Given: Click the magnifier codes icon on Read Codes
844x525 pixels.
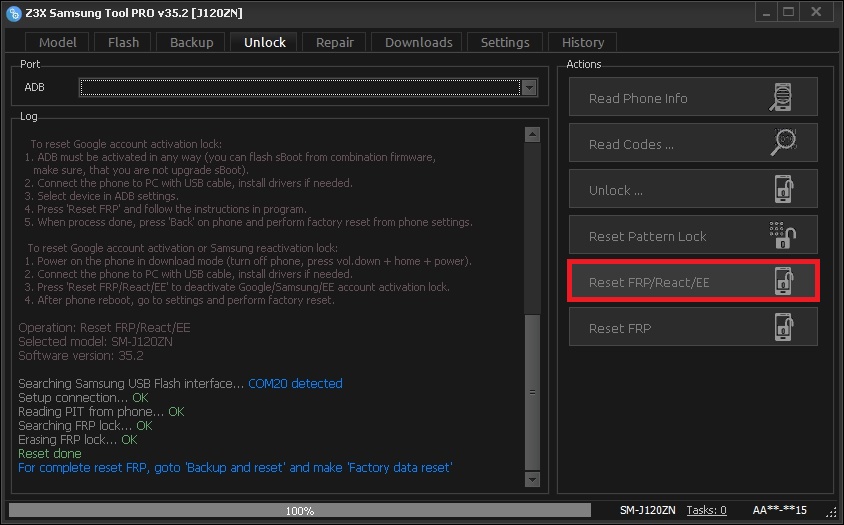Looking at the screenshot, I should coord(784,143).
